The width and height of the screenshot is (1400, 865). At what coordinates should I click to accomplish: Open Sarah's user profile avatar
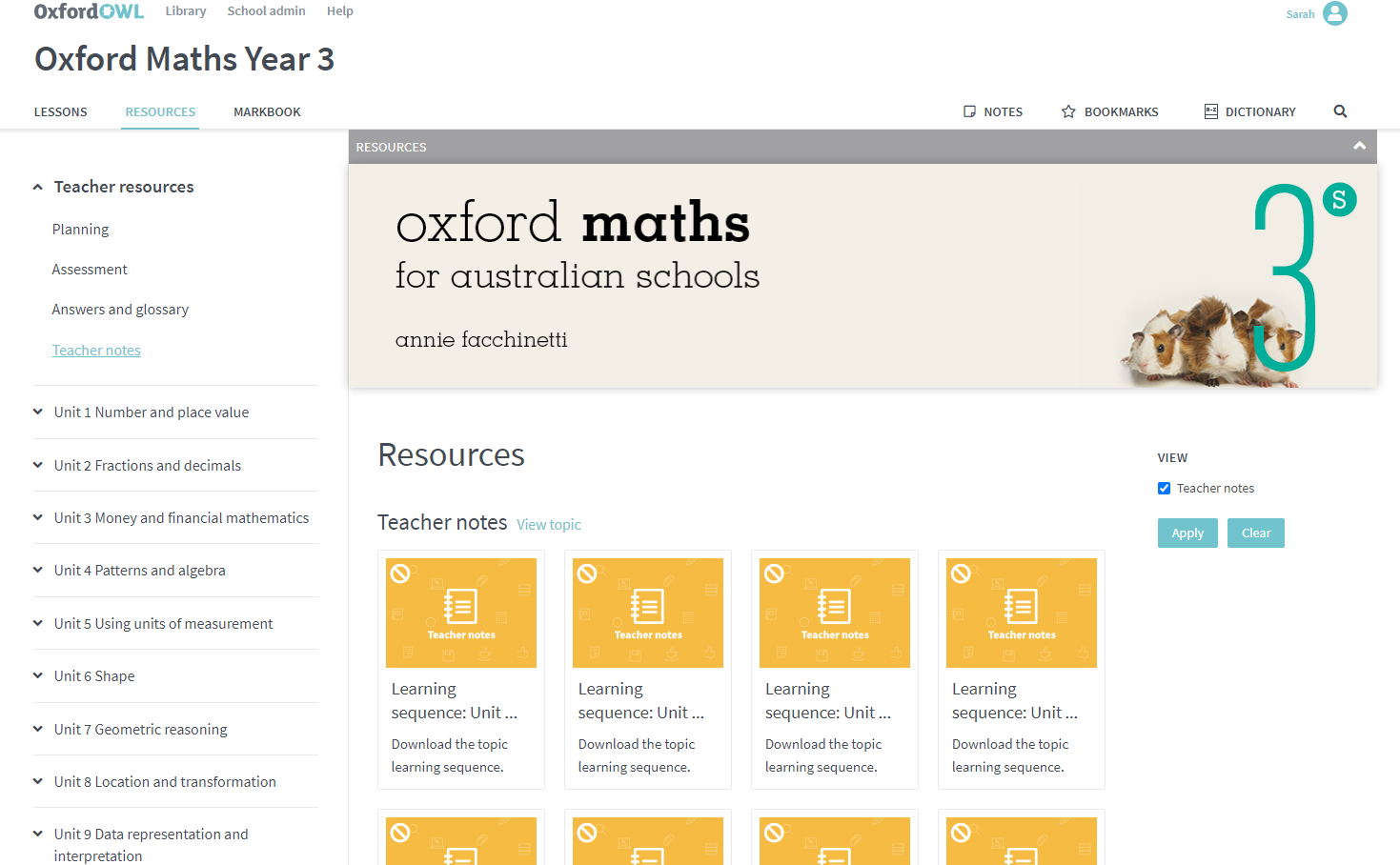point(1335,13)
